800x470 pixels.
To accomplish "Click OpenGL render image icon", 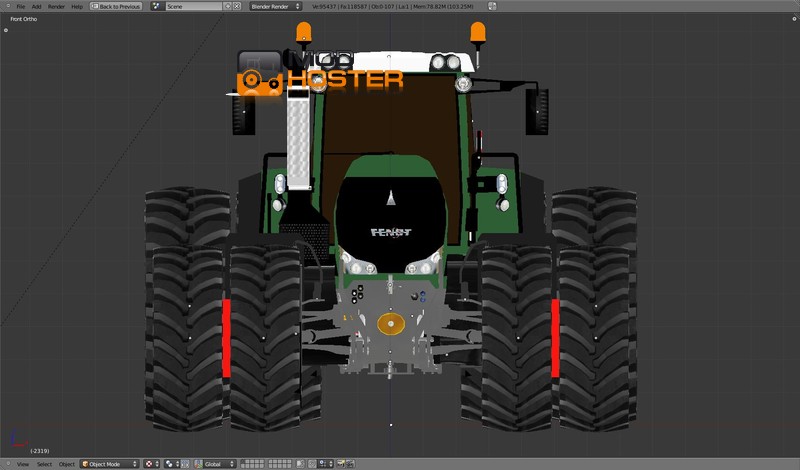I will (340, 464).
